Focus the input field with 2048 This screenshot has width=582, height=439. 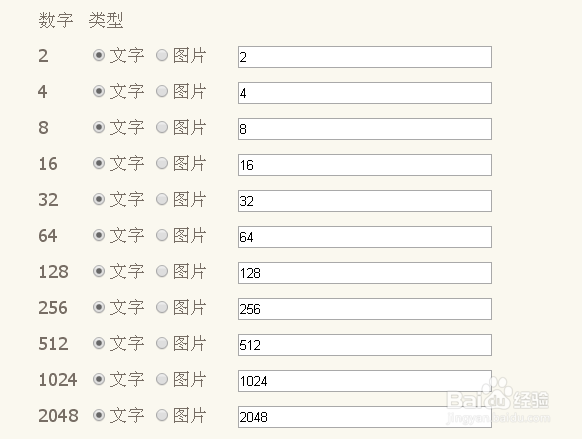[x=365, y=417]
